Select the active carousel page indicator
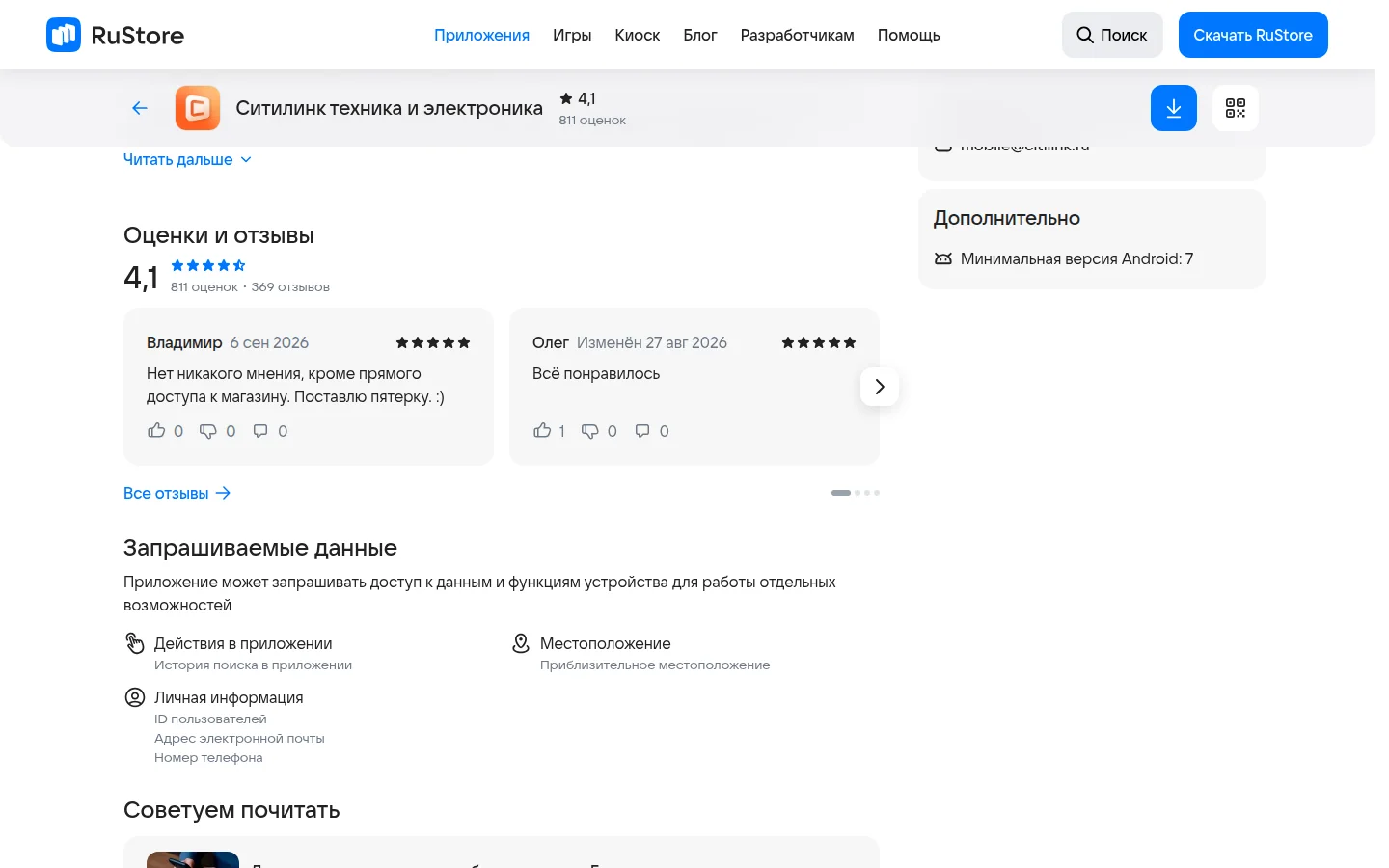 coord(841,493)
